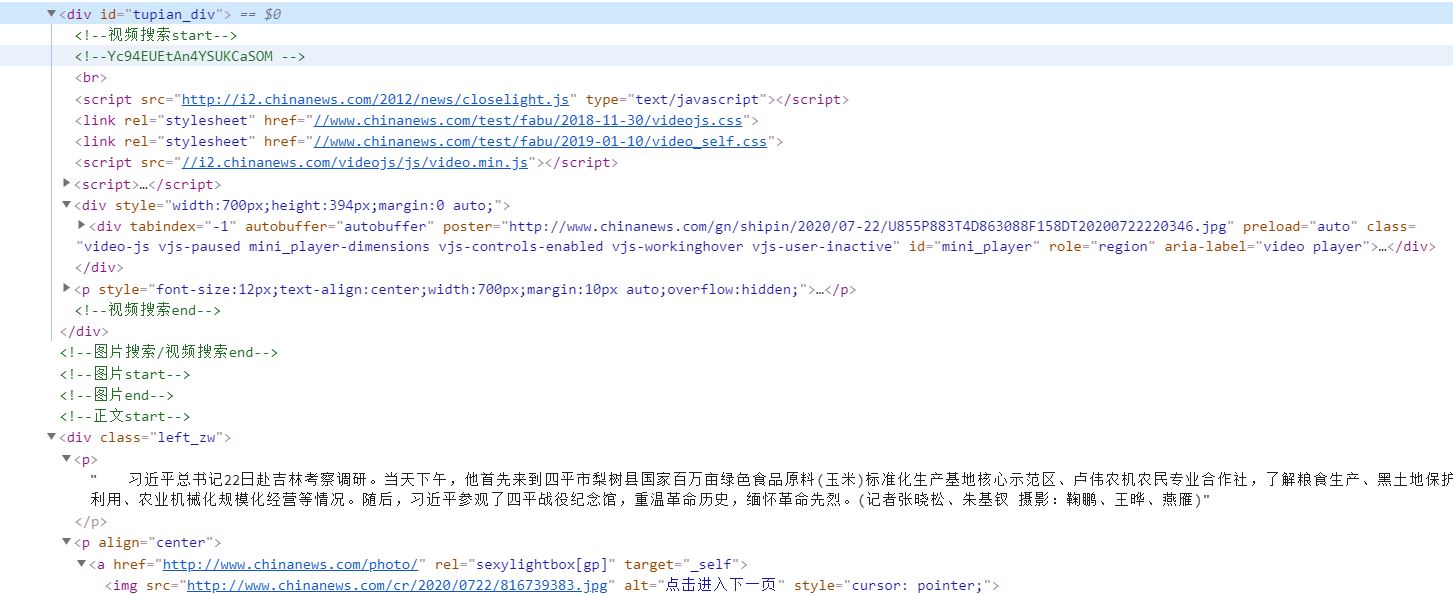Screen dimensions: 1453x595
Task: Select the 图片搜索/视频搜索end comment
Action: tap(169, 353)
